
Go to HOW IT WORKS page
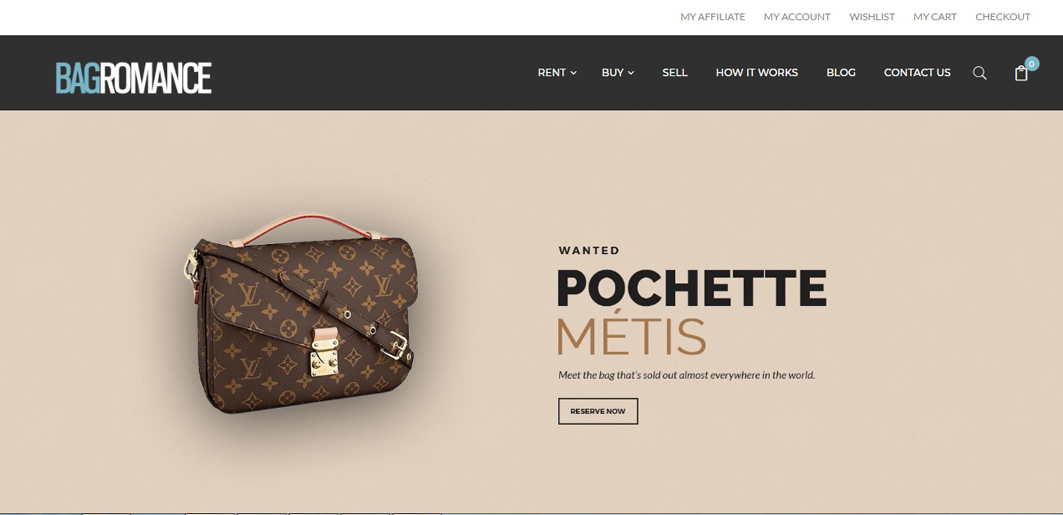pos(757,73)
